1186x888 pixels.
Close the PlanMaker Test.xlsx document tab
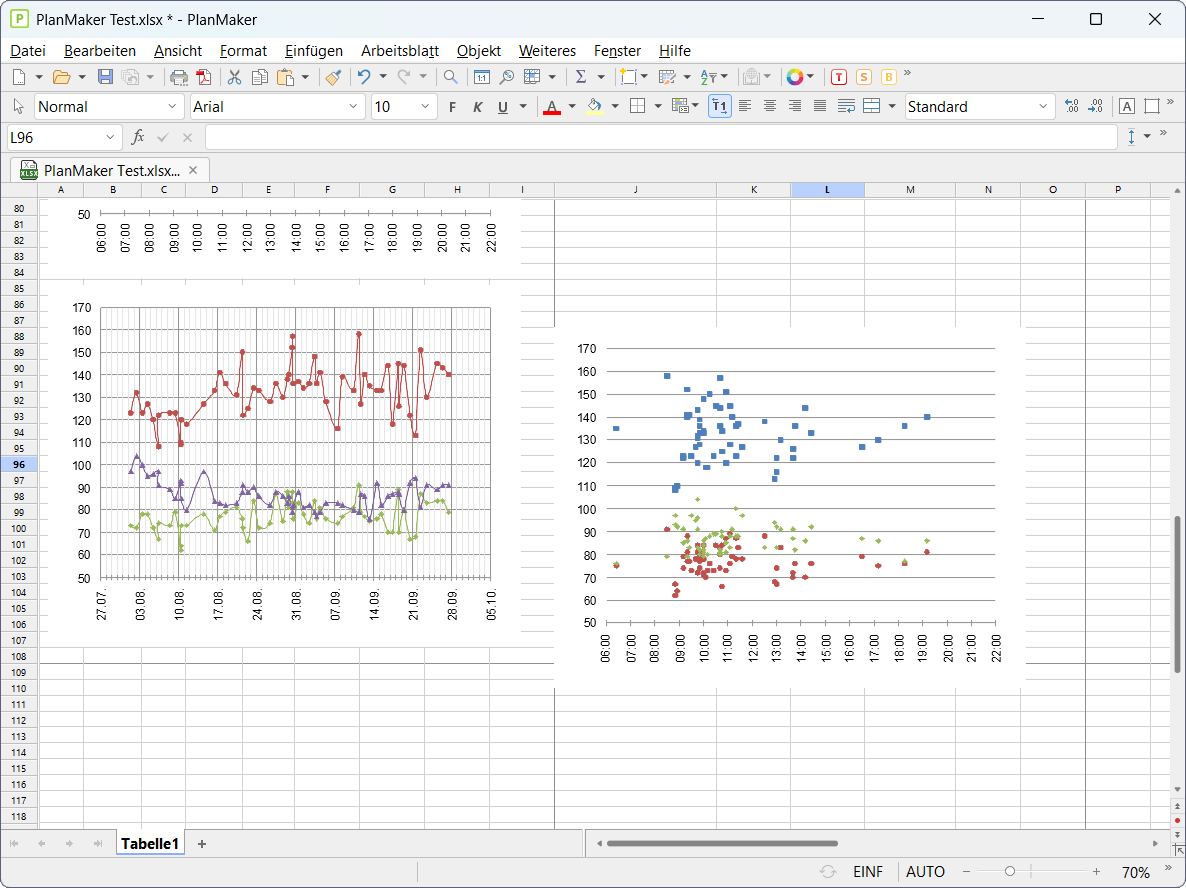click(193, 170)
